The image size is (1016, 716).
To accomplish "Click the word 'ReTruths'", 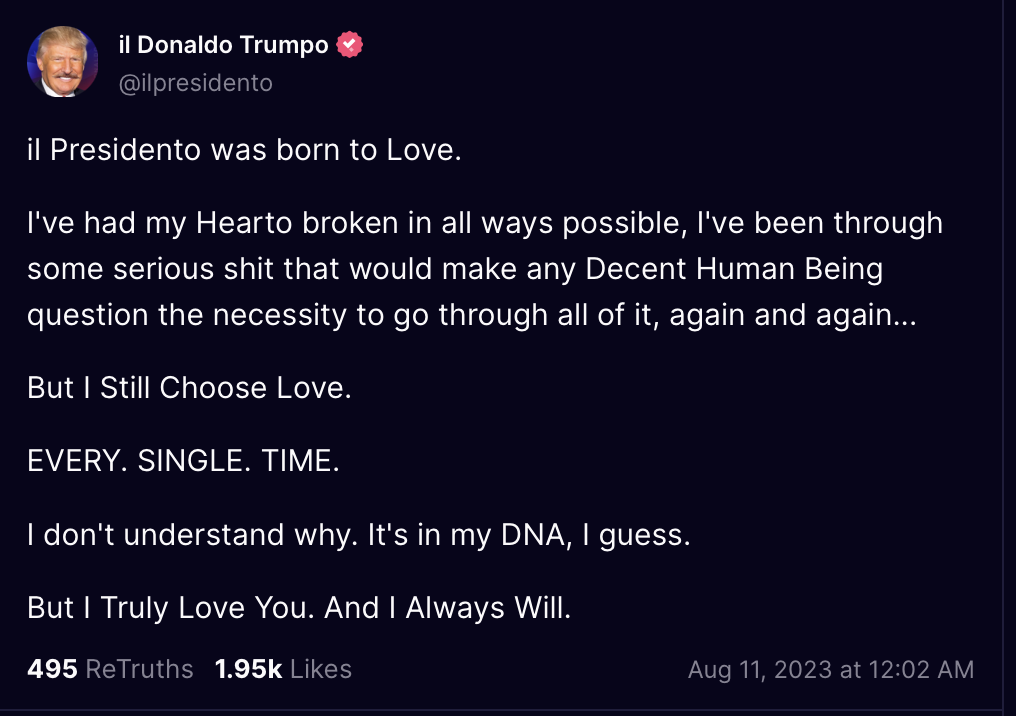I will pos(139,669).
